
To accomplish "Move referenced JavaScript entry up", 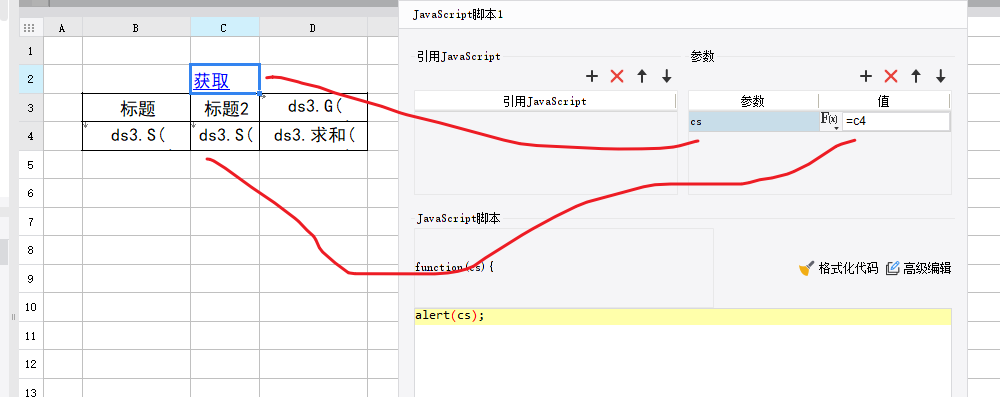I will click(642, 77).
